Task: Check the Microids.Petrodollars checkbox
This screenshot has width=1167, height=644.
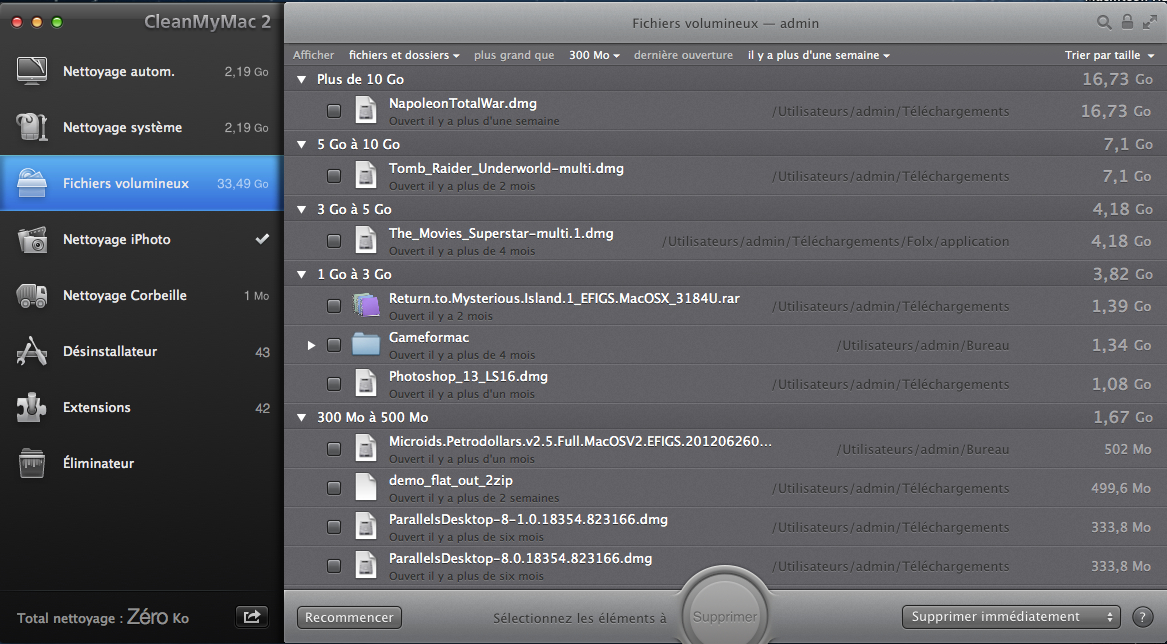Action: click(333, 449)
